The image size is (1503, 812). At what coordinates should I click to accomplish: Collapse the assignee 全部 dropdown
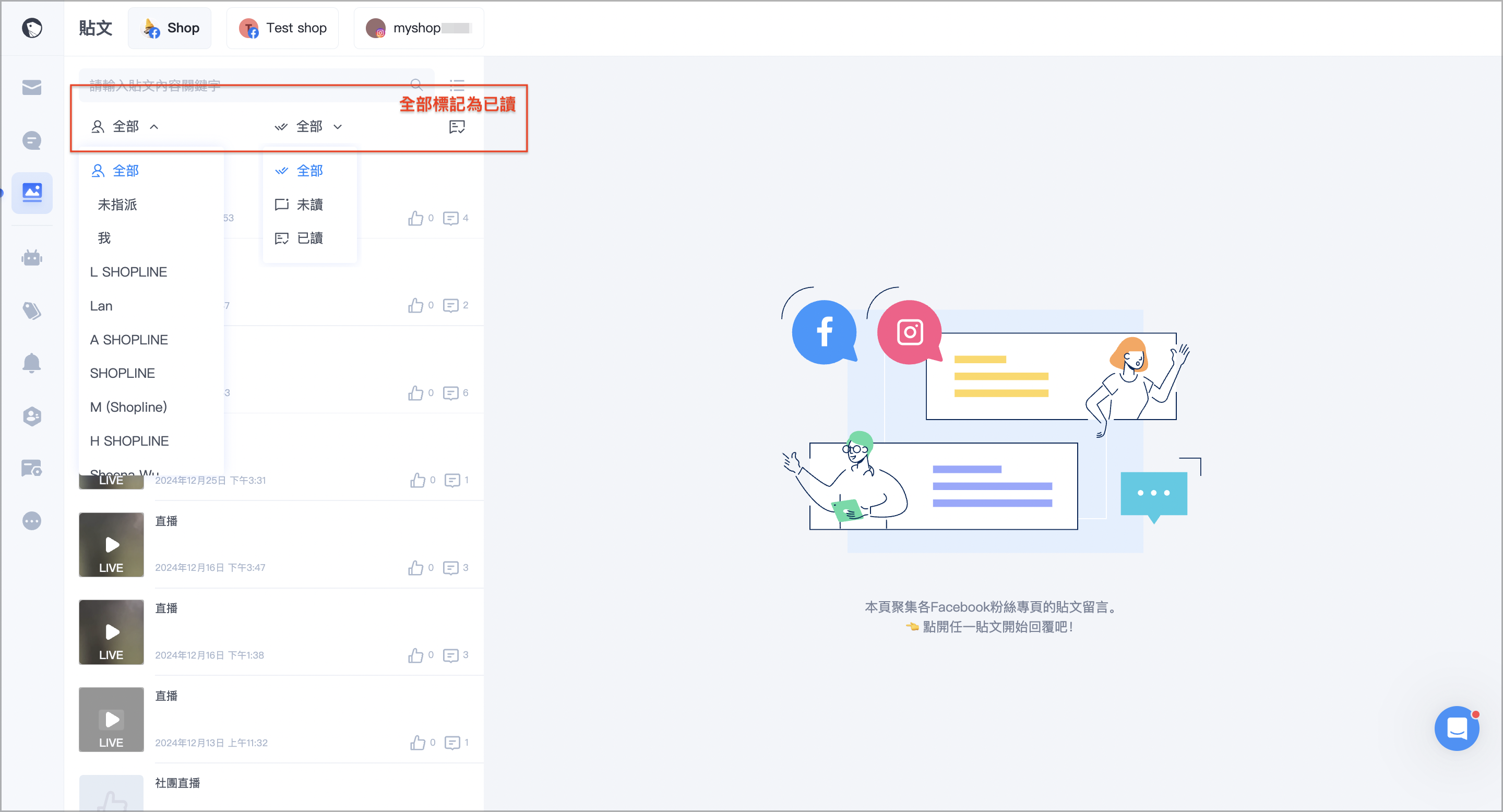pos(125,127)
